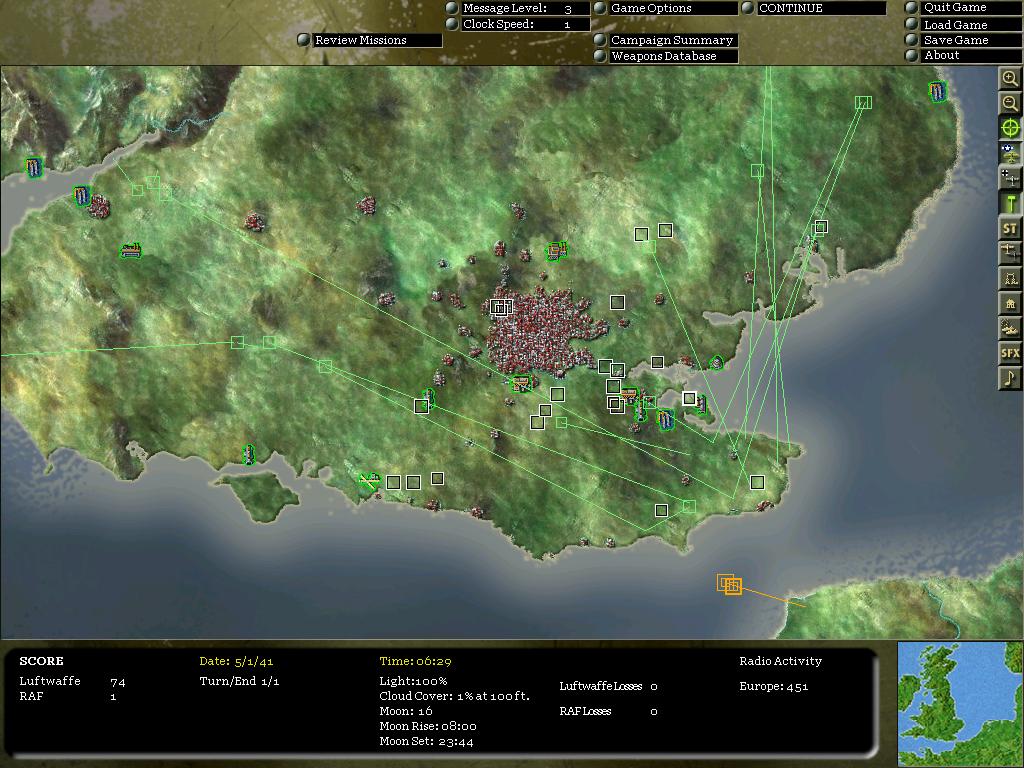
Task: Toggle SFX sound effects
Action: [x=1010, y=353]
